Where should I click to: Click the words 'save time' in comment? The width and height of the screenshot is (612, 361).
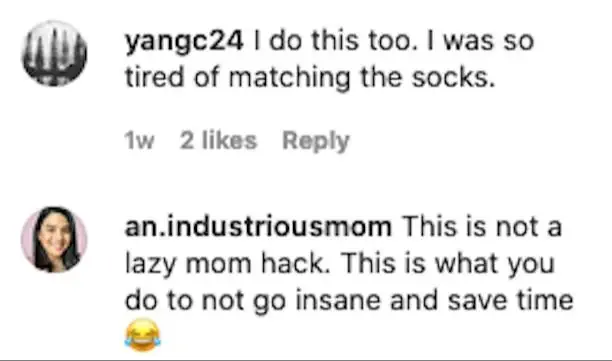coord(510,301)
